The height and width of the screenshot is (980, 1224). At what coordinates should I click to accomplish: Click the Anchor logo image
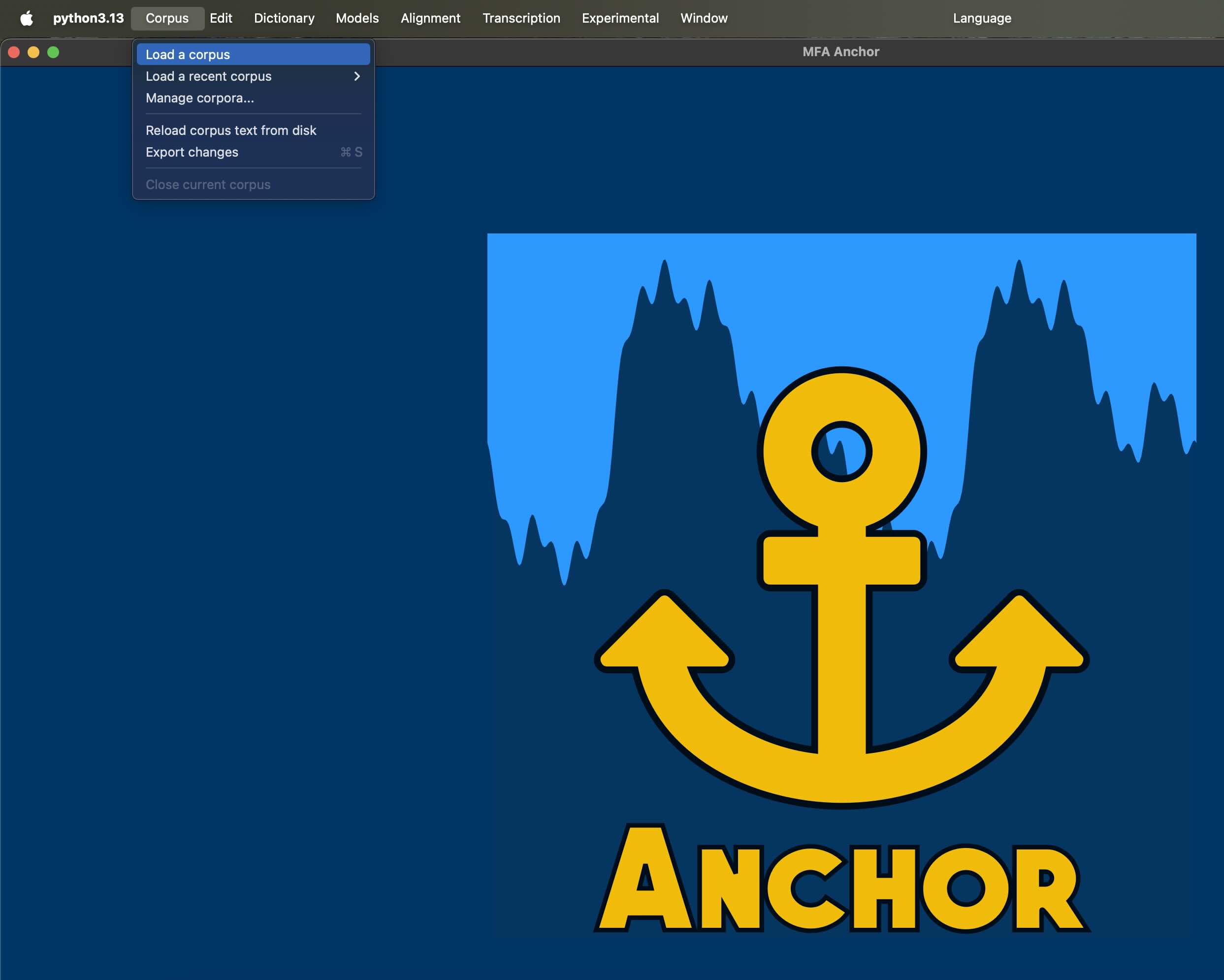(841, 585)
